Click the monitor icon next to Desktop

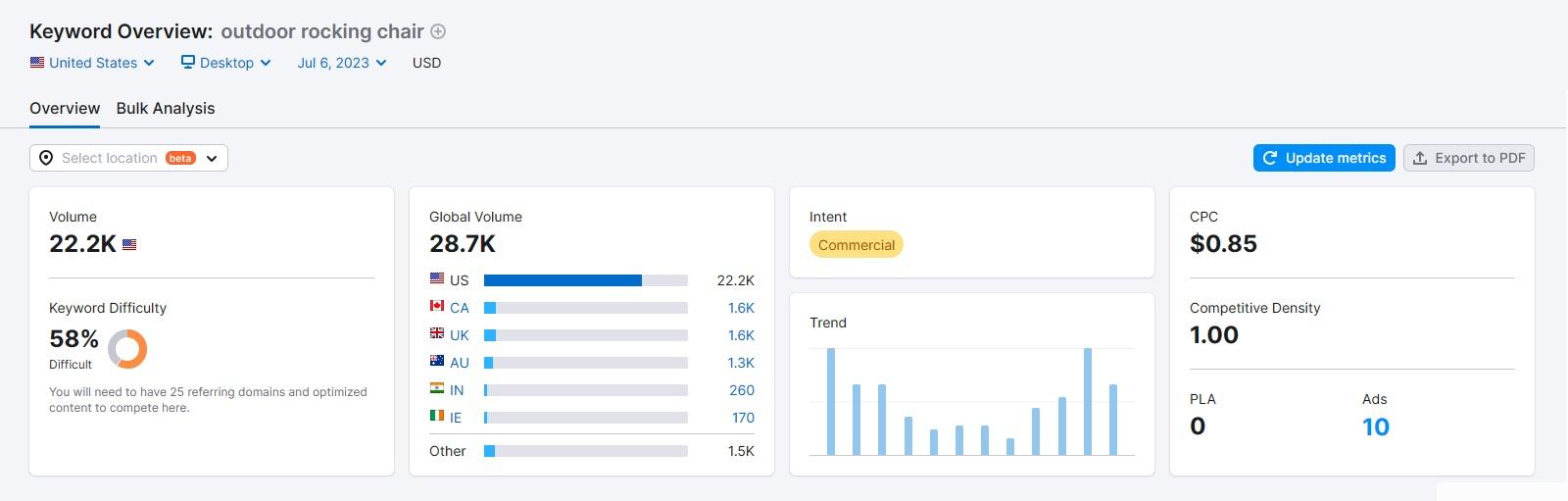click(188, 62)
